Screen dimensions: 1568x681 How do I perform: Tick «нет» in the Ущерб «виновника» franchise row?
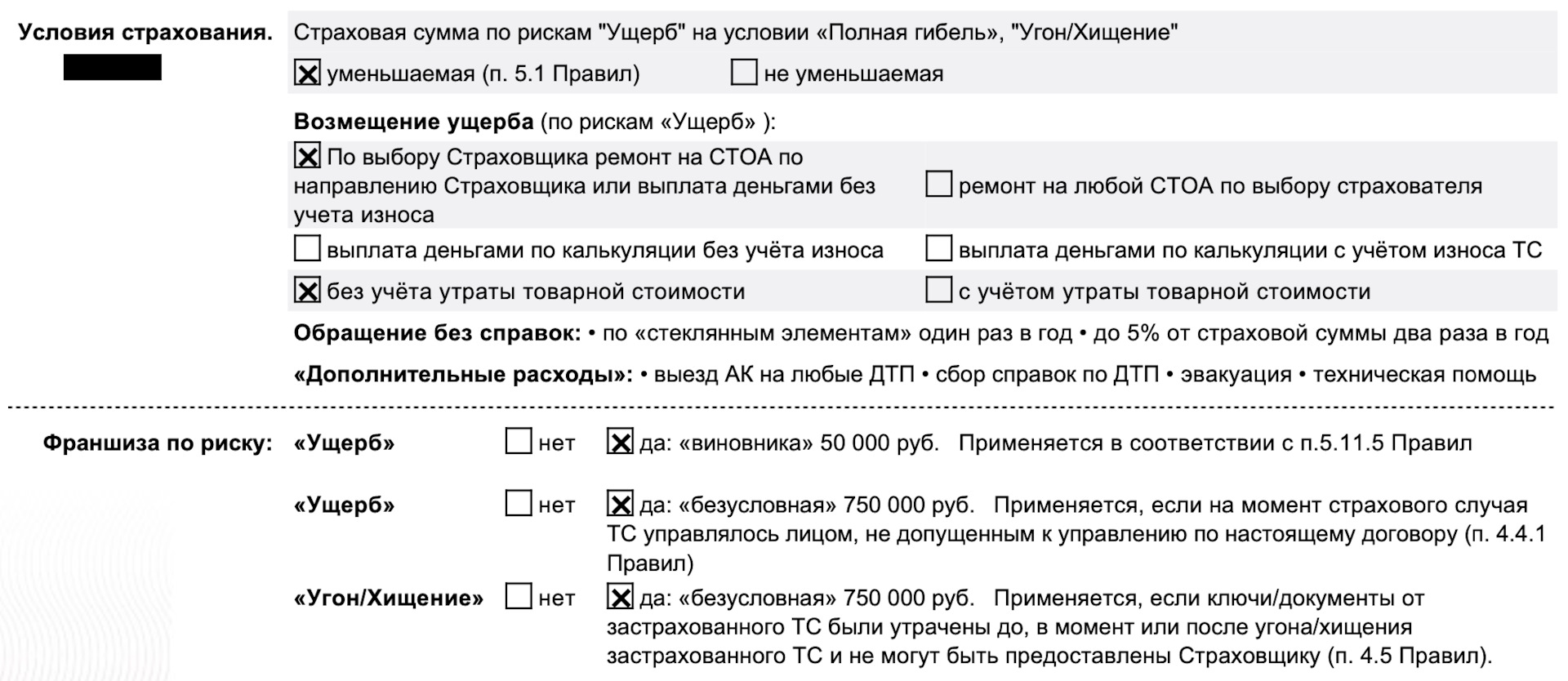coord(519,442)
